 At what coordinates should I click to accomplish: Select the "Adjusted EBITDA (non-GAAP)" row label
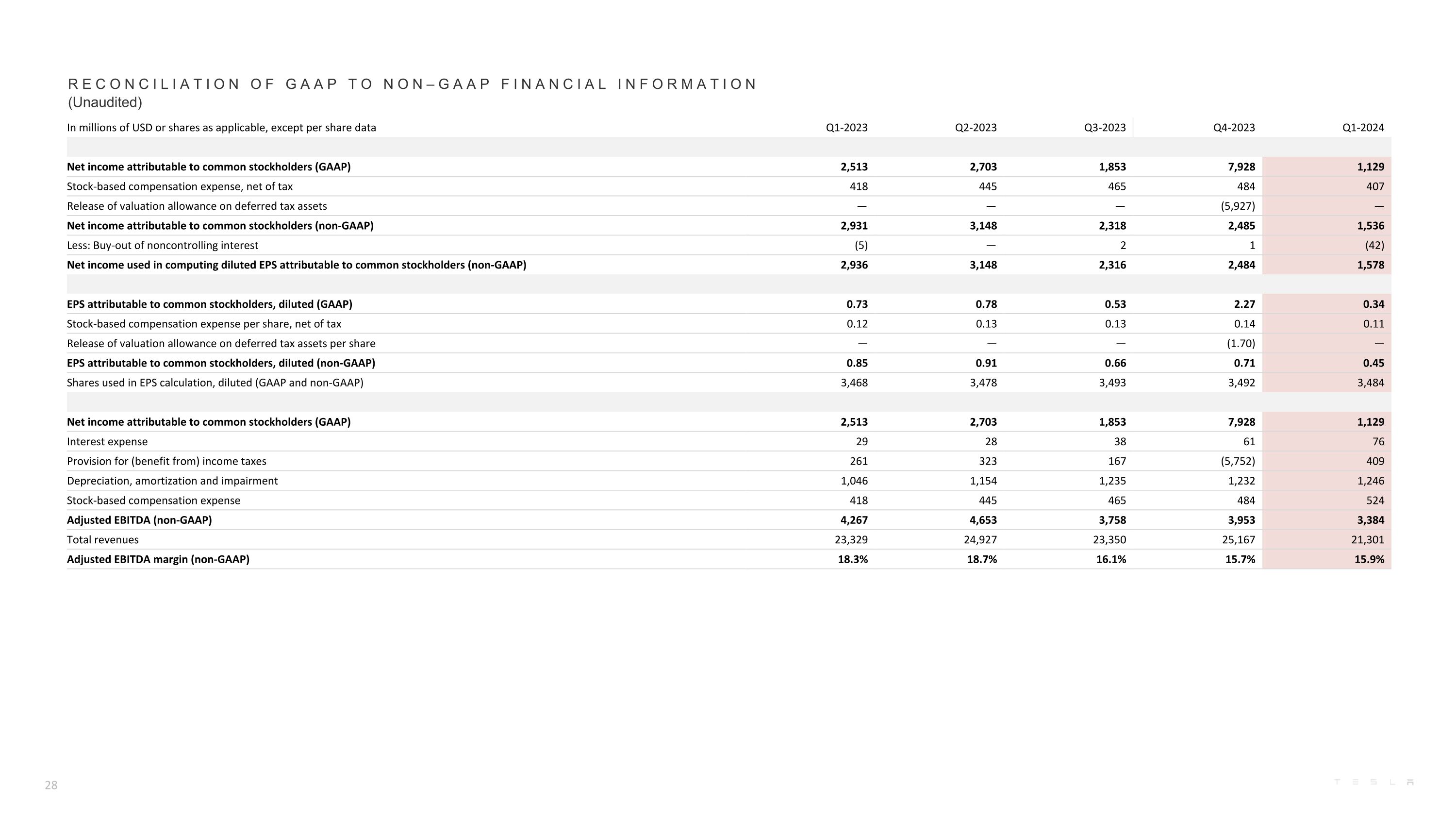[x=139, y=520]
